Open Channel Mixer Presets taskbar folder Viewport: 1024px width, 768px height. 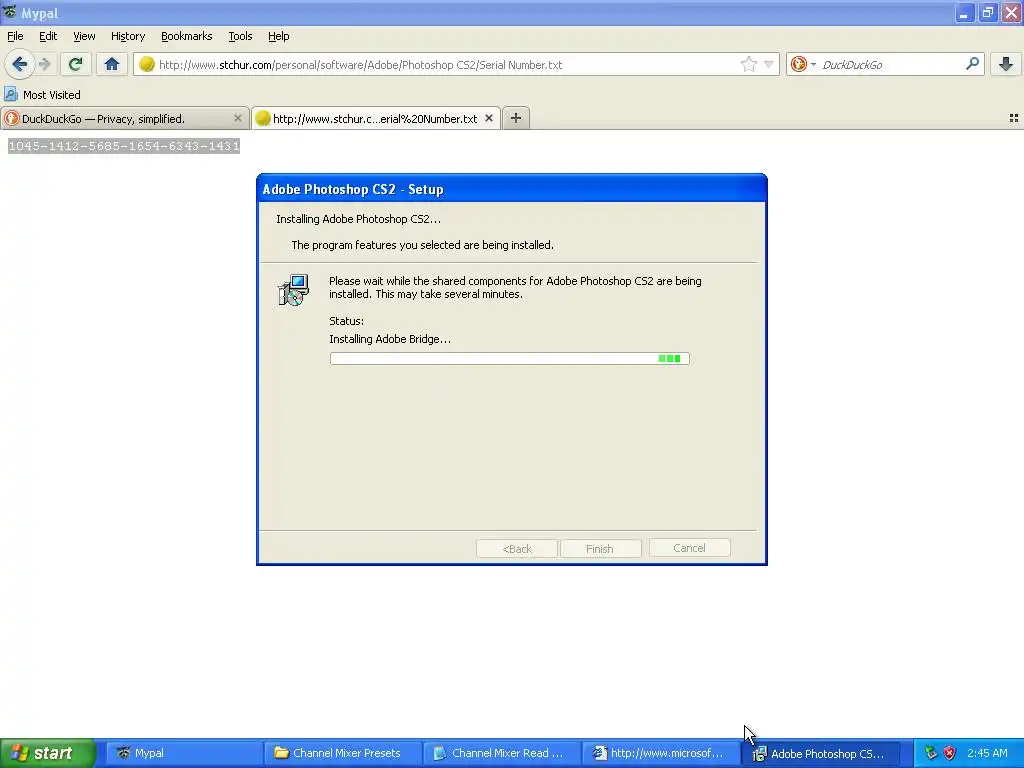click(x=344, y=753)
